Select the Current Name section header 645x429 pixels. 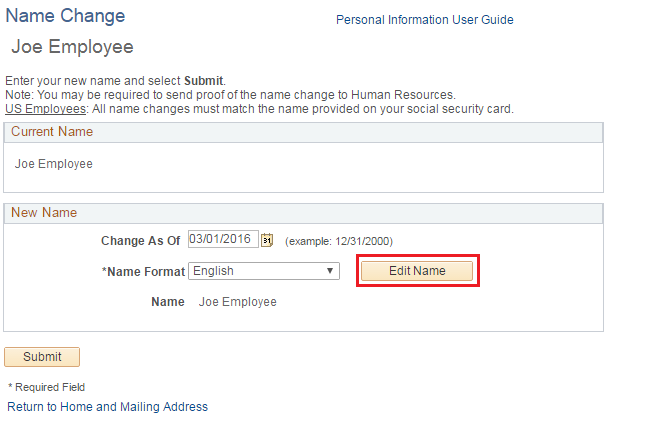[51, 132]
